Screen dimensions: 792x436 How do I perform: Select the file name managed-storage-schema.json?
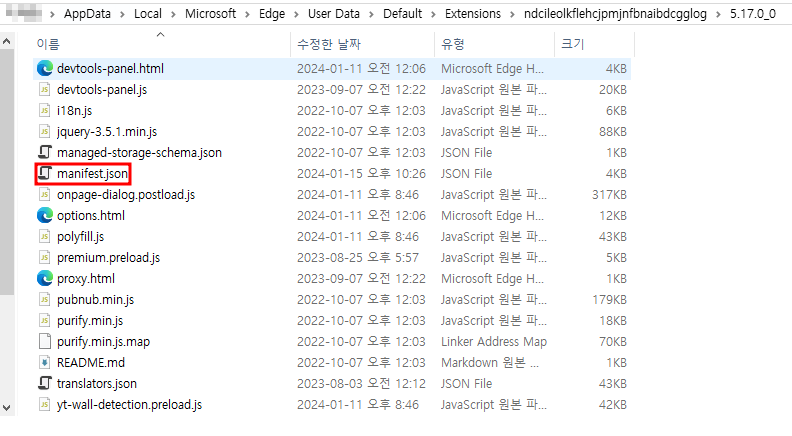[139, 153]
